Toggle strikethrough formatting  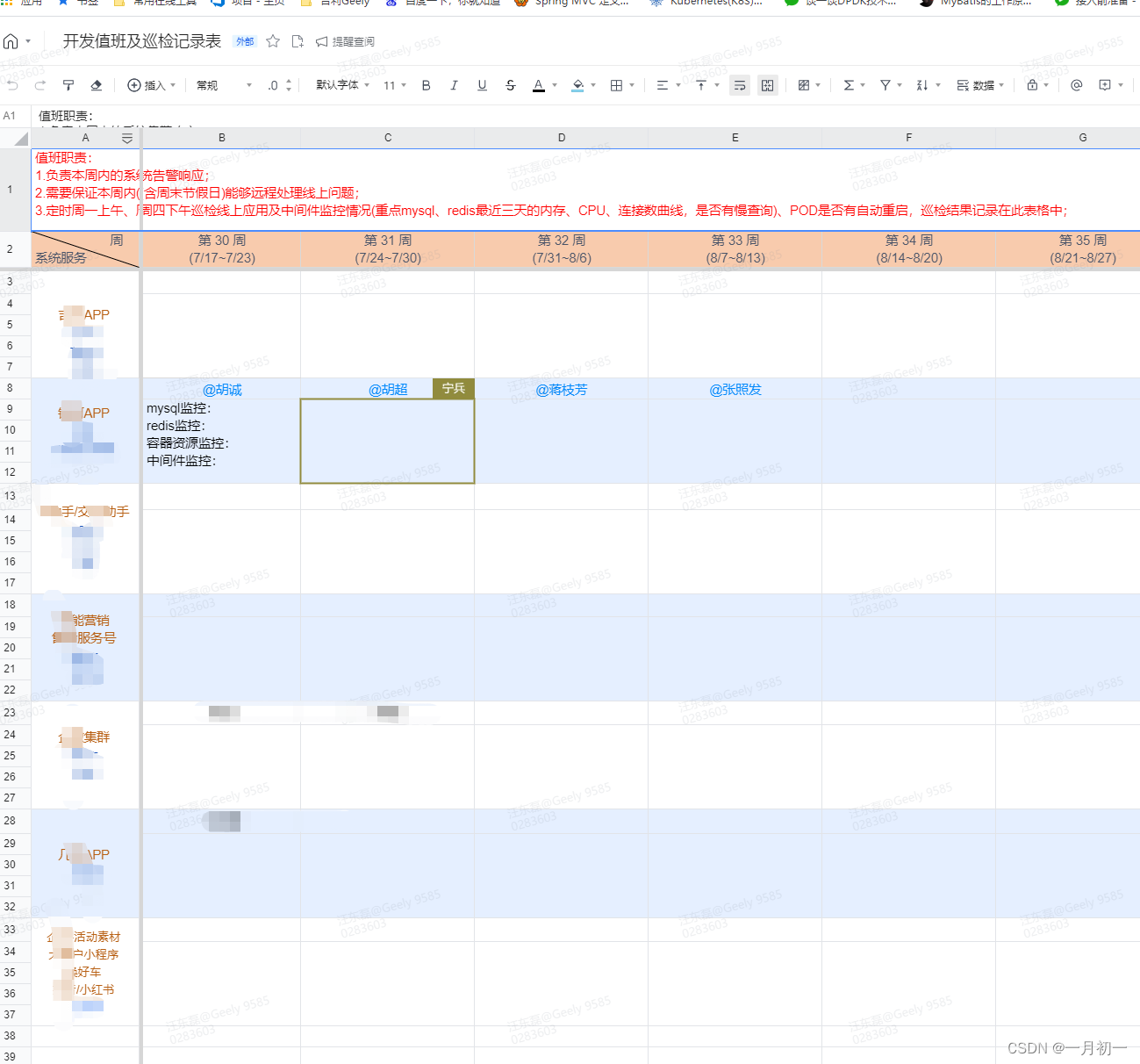pyautogui.click(x=510, y=85)
